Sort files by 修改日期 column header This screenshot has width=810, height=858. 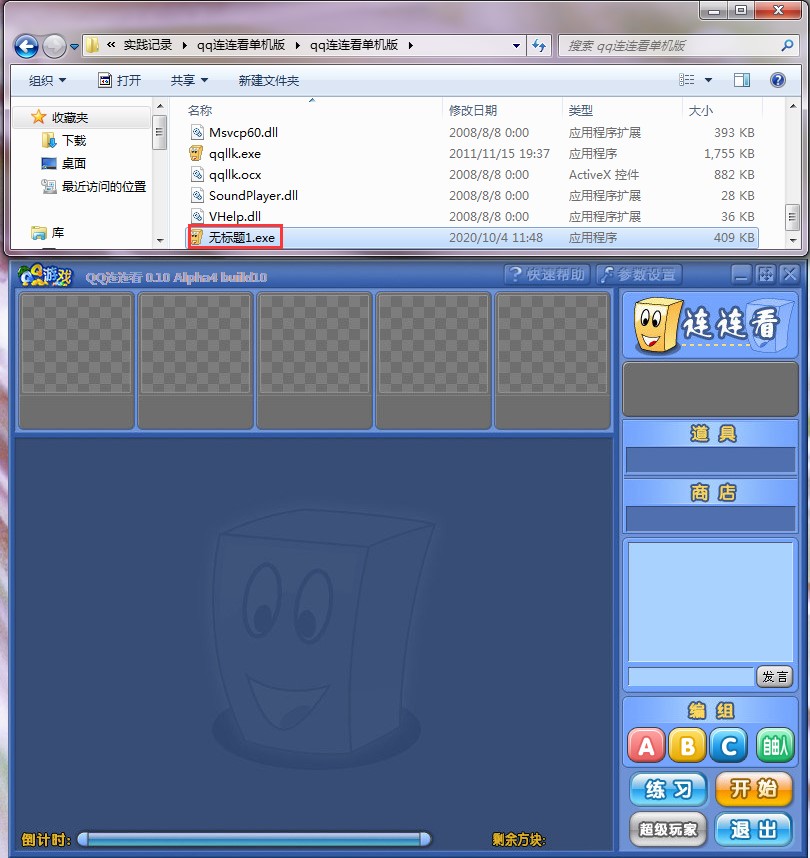473,111
